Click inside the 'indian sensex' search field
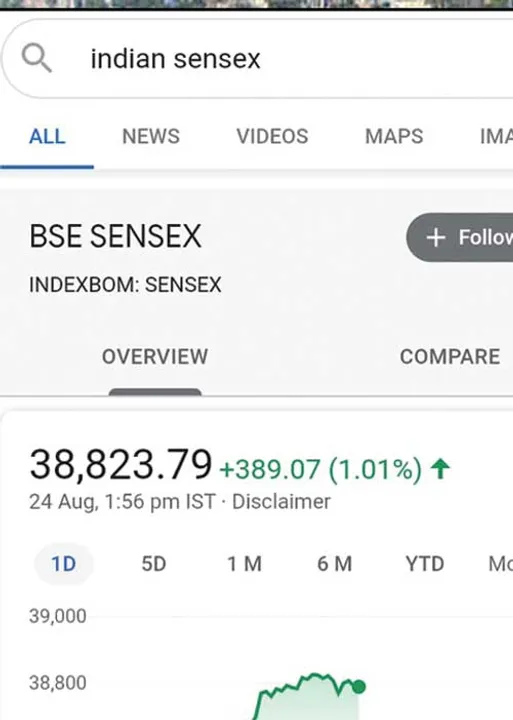The height and width of the screenshot is (720, 513). 259,59
